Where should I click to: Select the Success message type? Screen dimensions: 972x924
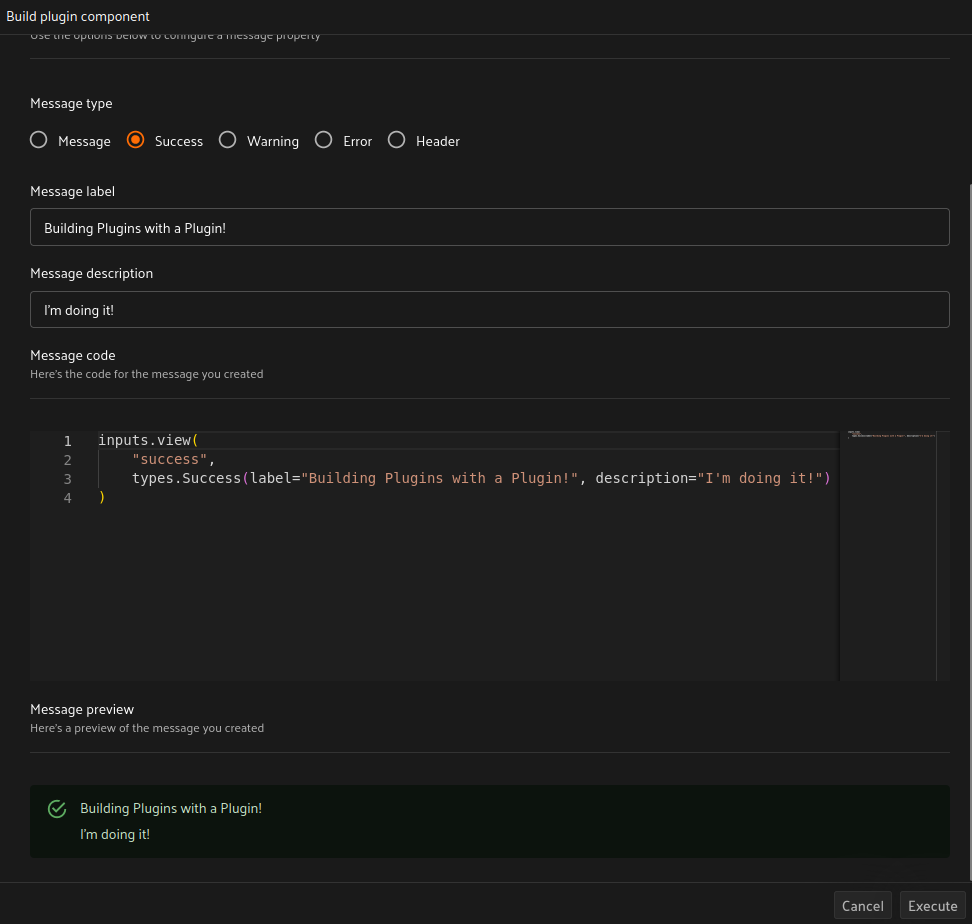point(136,140)
